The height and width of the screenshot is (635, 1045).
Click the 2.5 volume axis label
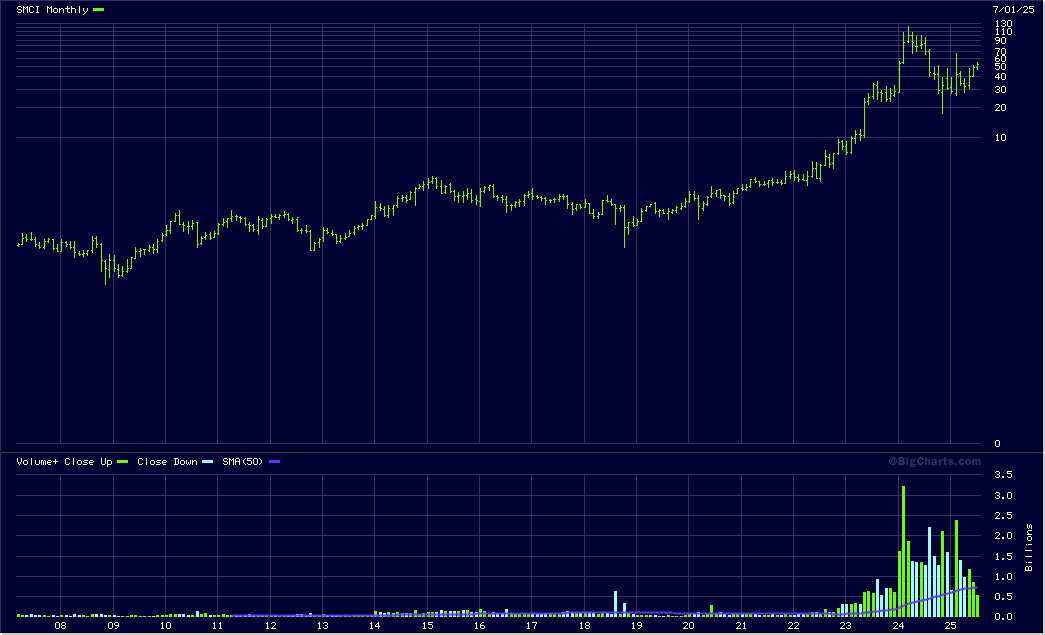click(x=1003, y=516)
